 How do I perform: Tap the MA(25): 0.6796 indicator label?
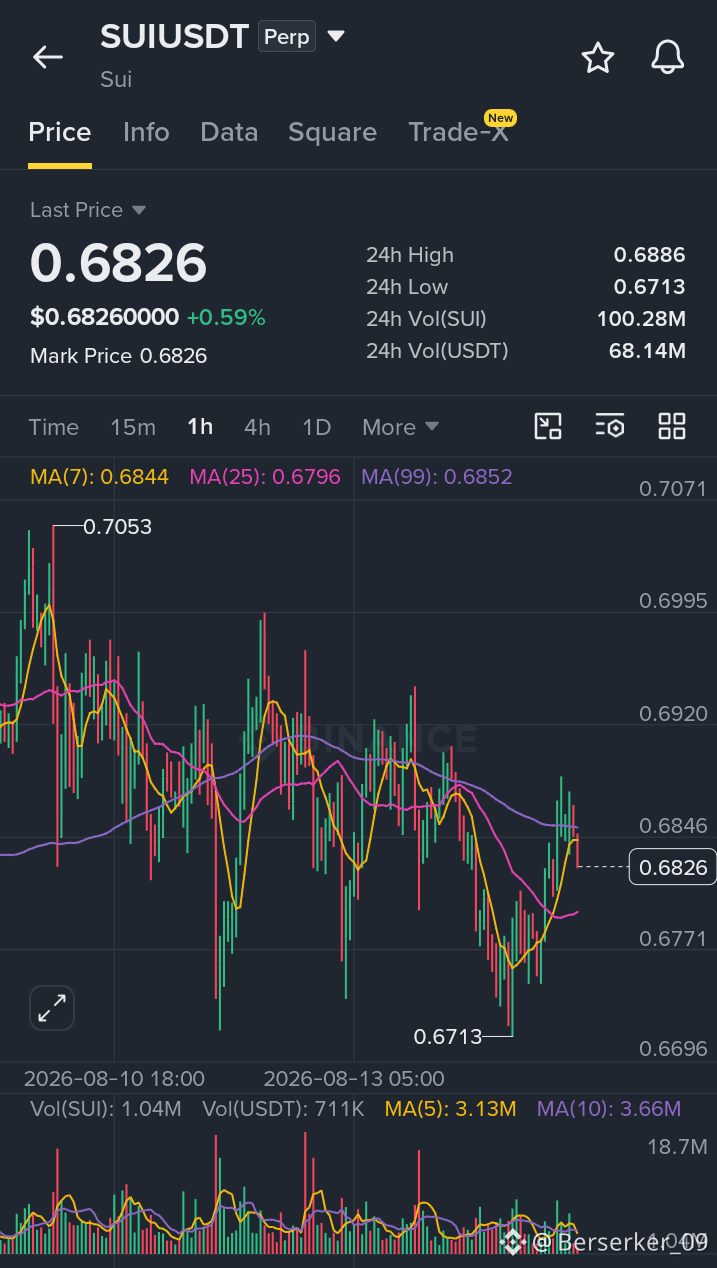[x=265, y=477]
